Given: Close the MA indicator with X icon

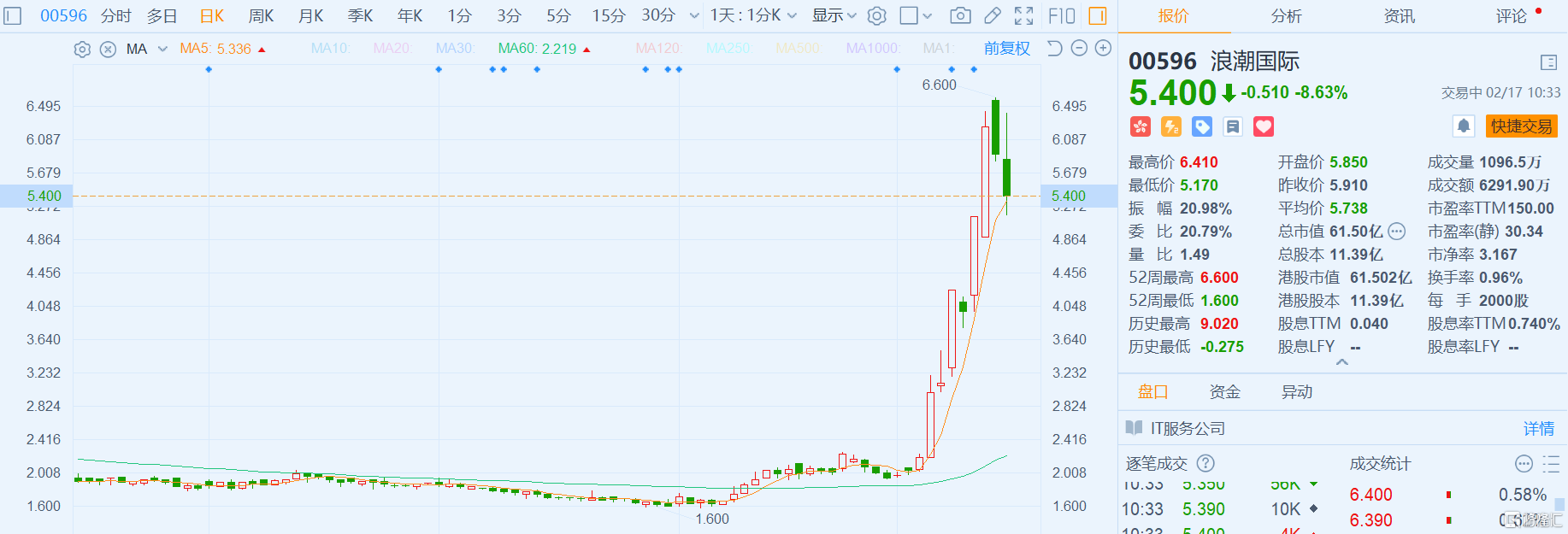Looking at the screenshot, I should 108,50.
